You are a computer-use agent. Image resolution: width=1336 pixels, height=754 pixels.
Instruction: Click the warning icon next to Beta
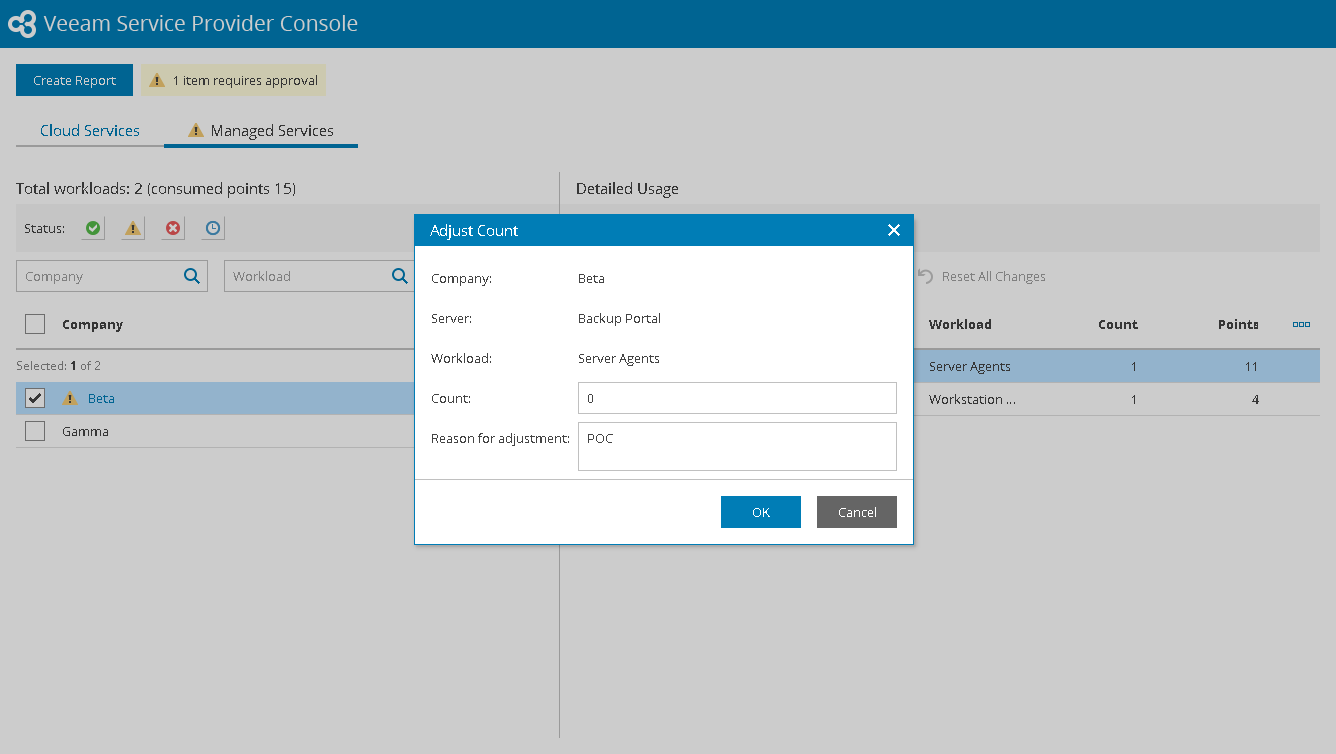click(70, 398)
